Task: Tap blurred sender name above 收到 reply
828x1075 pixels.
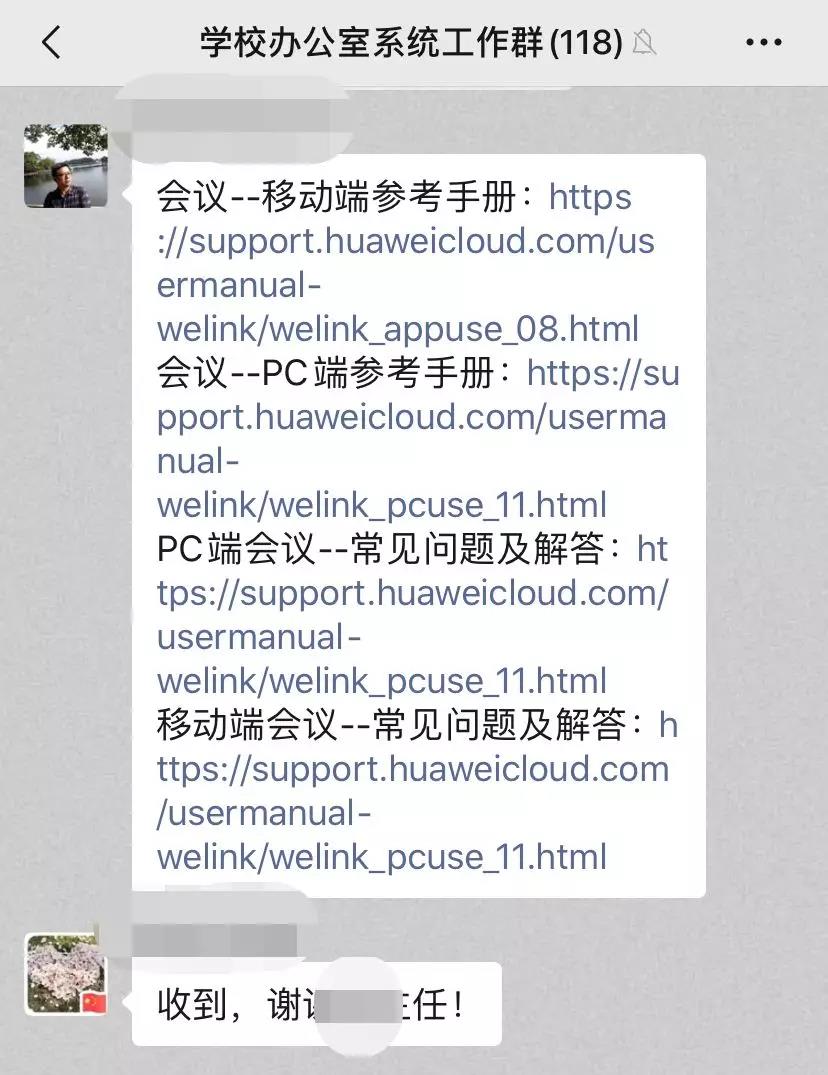Action: coord(215,939)
